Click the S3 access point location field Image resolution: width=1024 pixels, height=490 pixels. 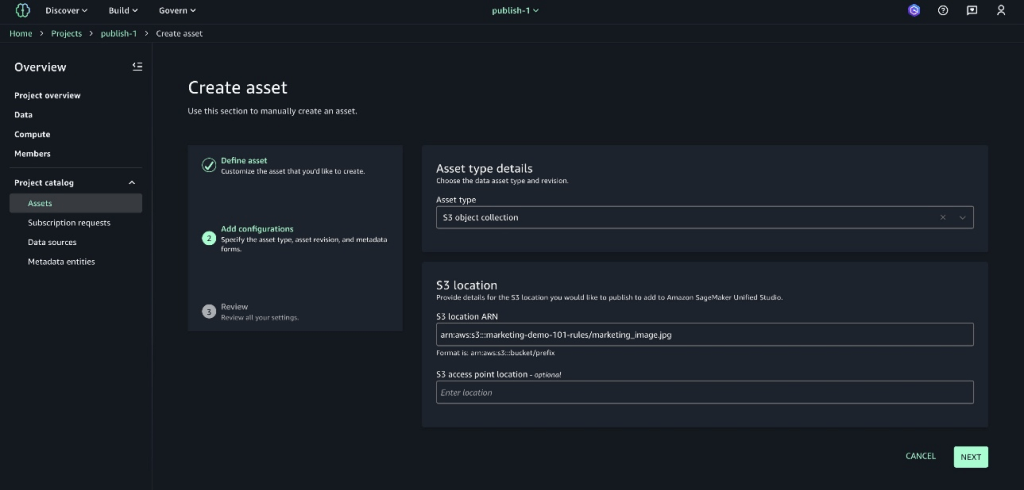704,392
